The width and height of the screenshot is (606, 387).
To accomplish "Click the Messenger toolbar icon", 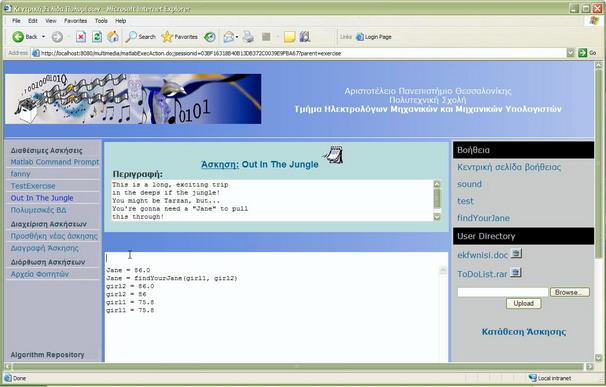I will click(x=305, y=37).
